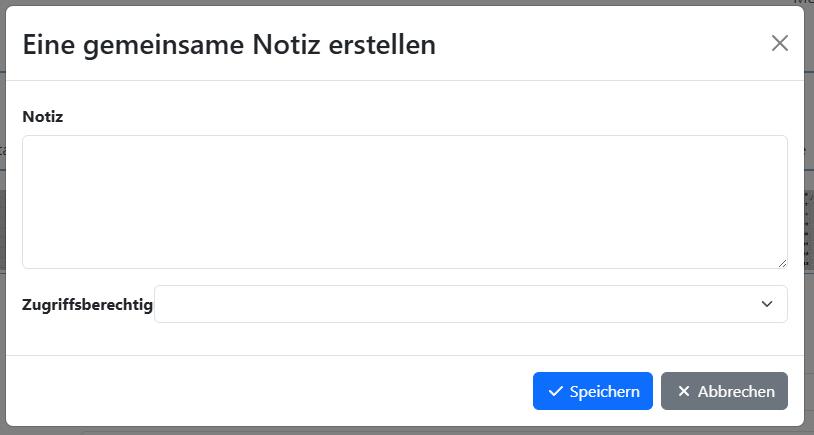Viewport: 814px width, 435px height.
Task: Save the note with the Speichern button
Action: point(593,391)
